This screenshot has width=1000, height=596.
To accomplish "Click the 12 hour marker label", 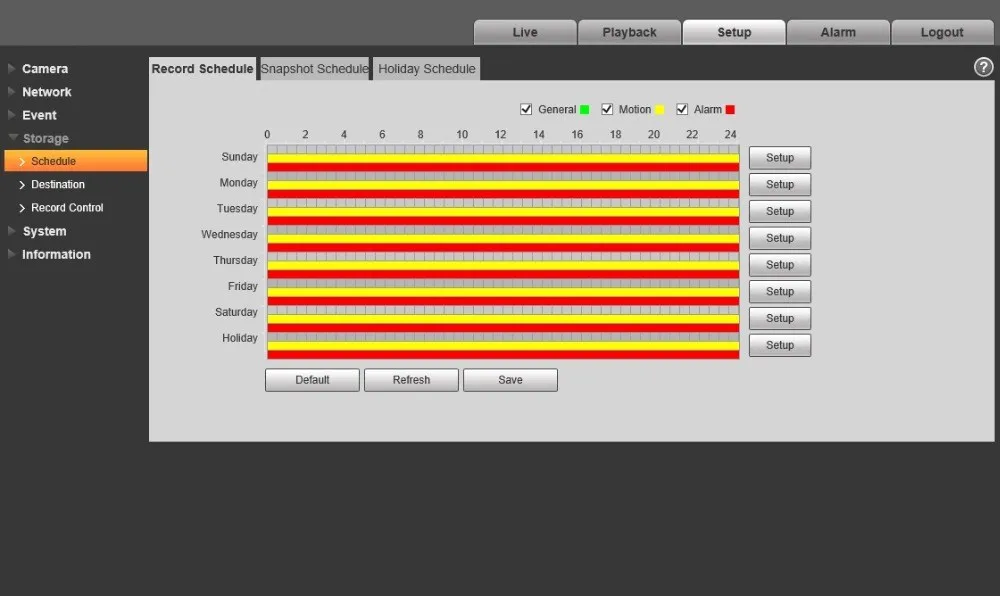I will coord(500,134).
